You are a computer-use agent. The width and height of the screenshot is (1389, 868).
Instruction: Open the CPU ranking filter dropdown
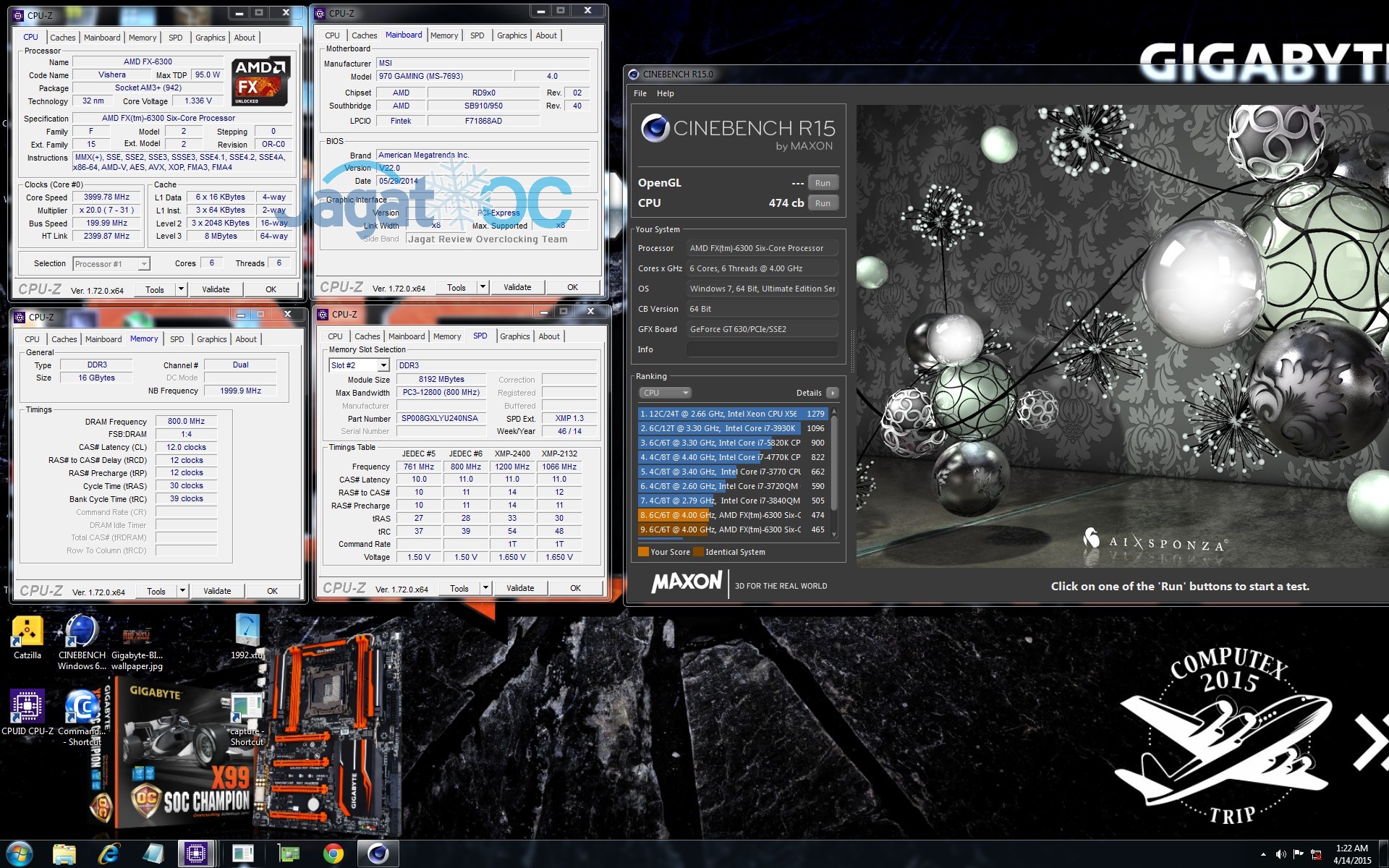(x=665, y=393)
